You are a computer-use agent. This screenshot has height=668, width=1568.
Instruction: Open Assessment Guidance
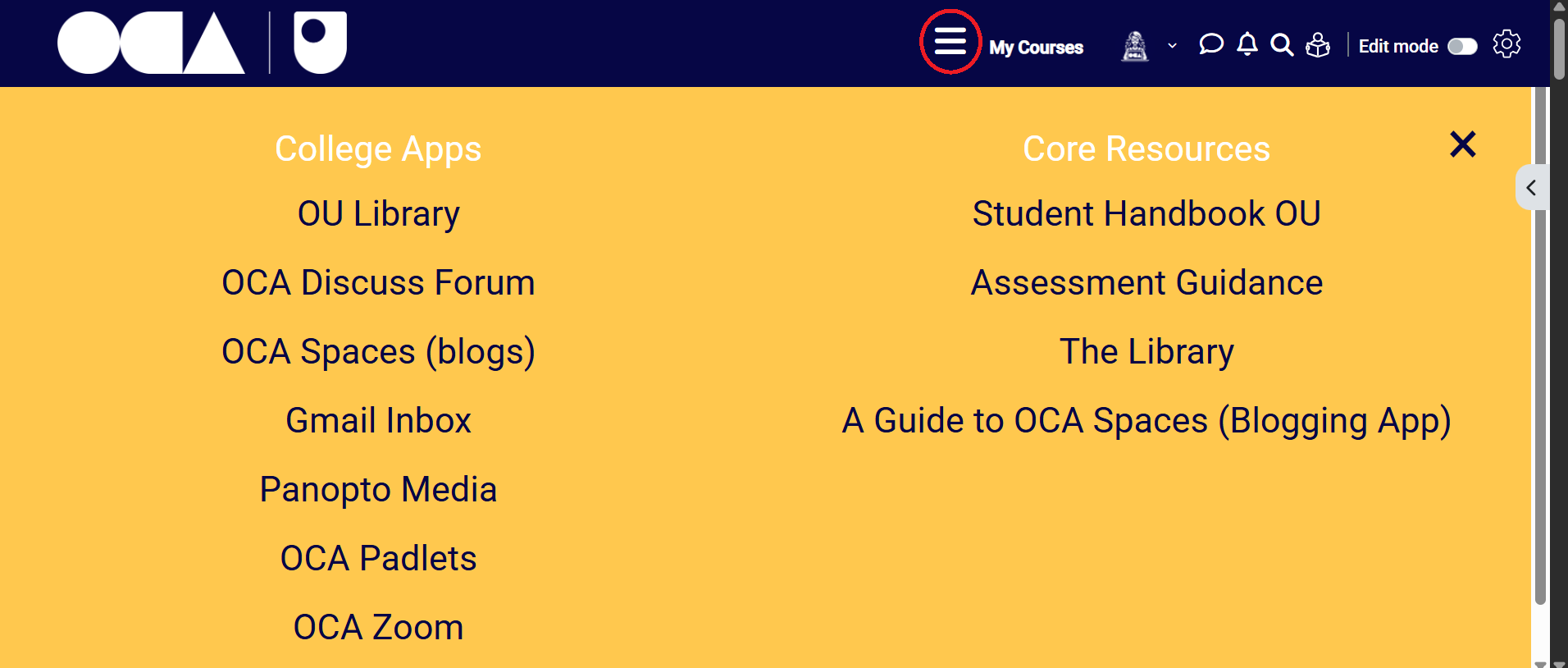pos(1146,282)
